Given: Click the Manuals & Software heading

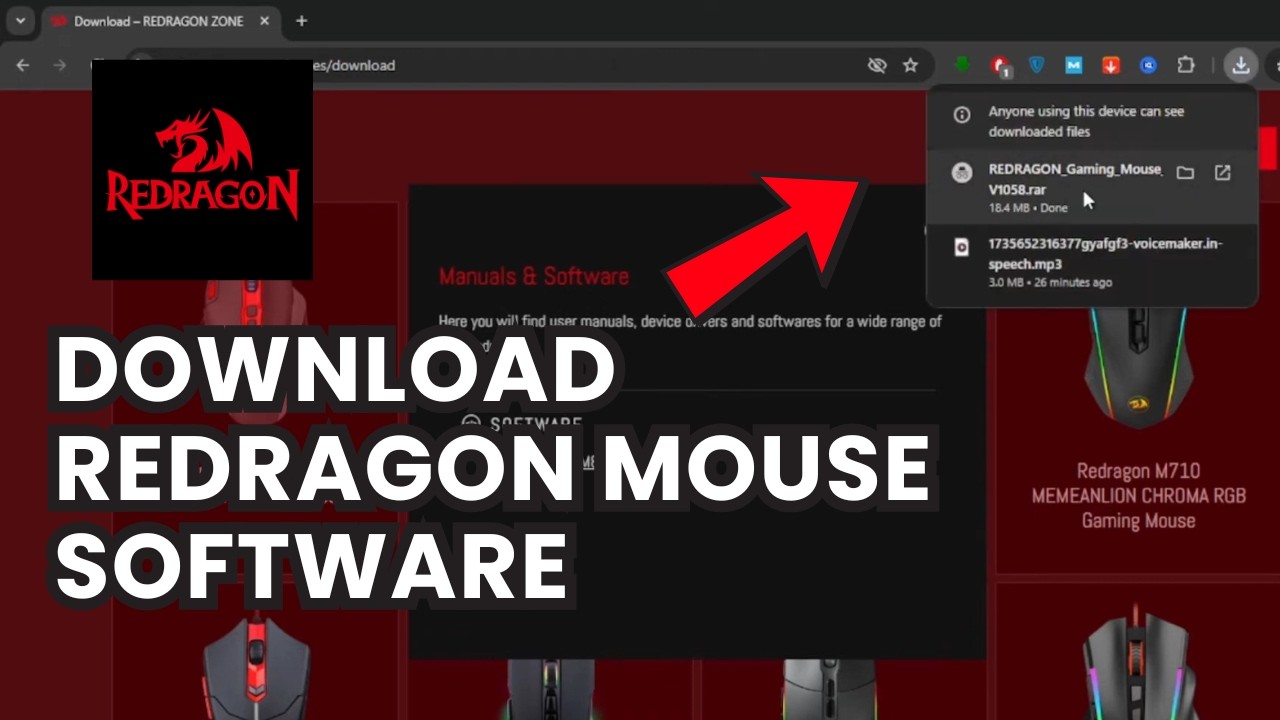Looking at the screenshot, I should click(534, 276).
